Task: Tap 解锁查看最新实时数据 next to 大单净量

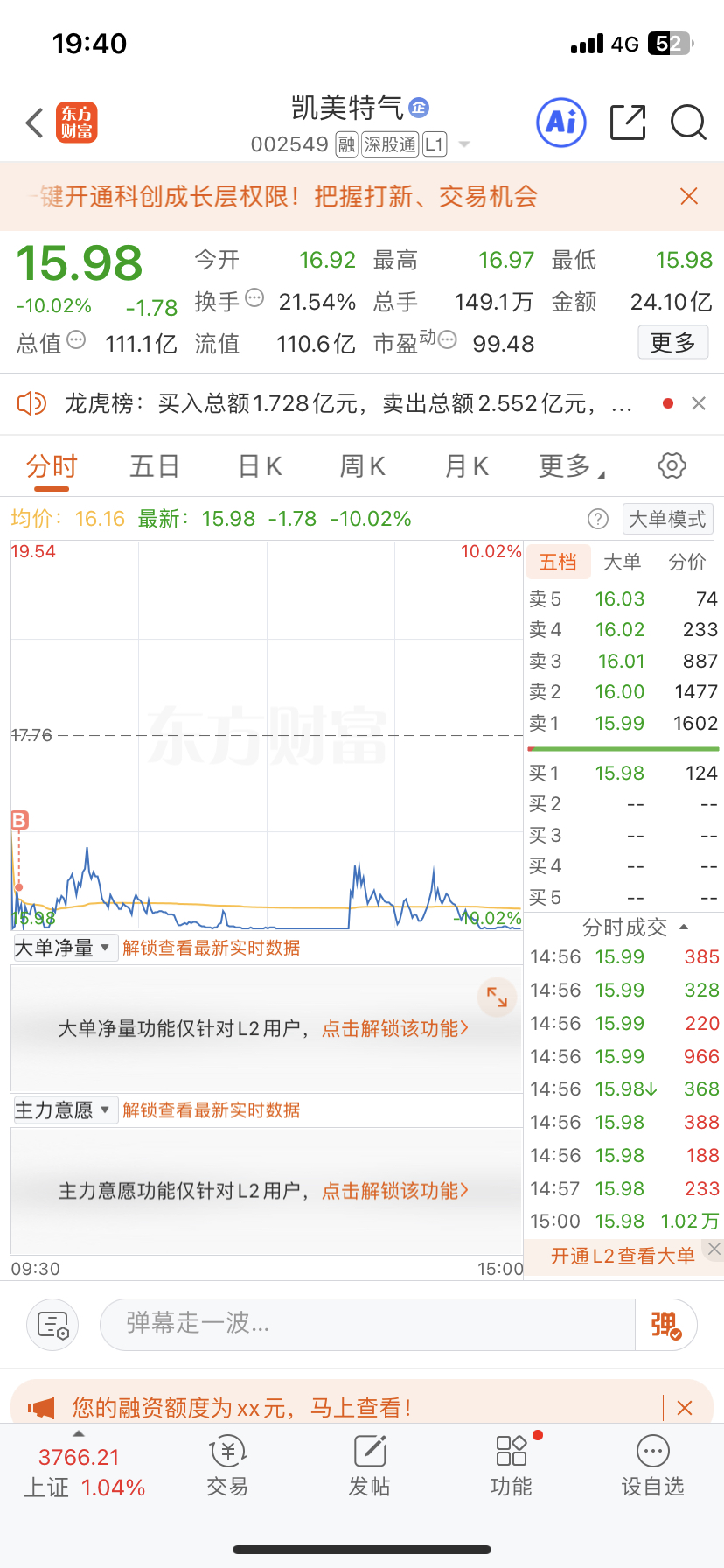Action: pyautogui.click(x=212, y=948)
